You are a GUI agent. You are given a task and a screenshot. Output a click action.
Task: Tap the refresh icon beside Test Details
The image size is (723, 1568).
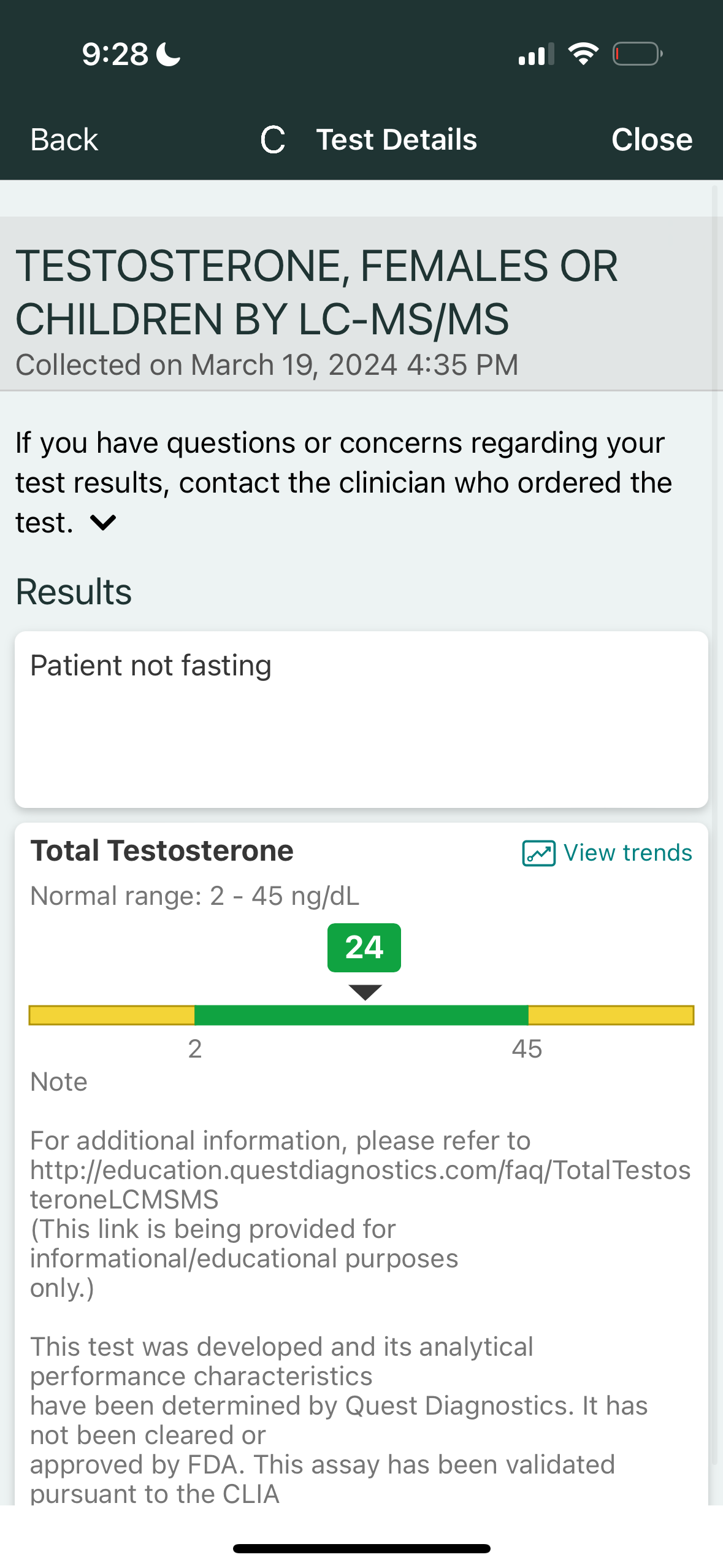(x=273, y=140)
